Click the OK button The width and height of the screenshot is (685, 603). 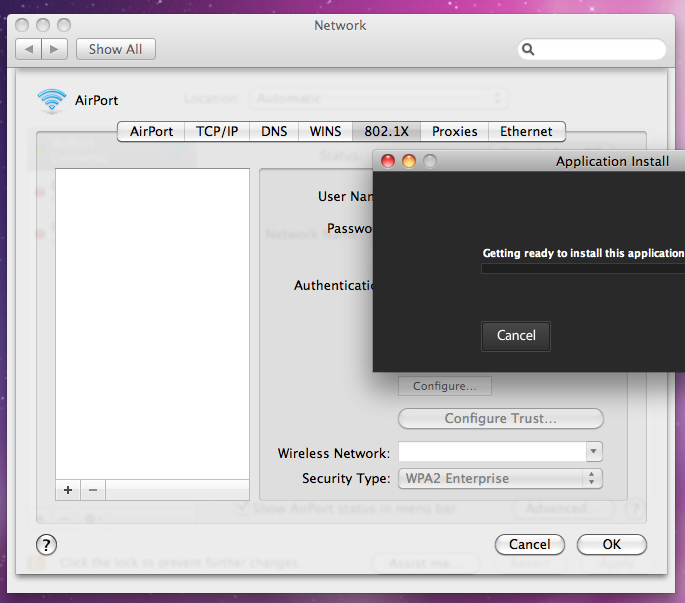click(x=612, y=544)
